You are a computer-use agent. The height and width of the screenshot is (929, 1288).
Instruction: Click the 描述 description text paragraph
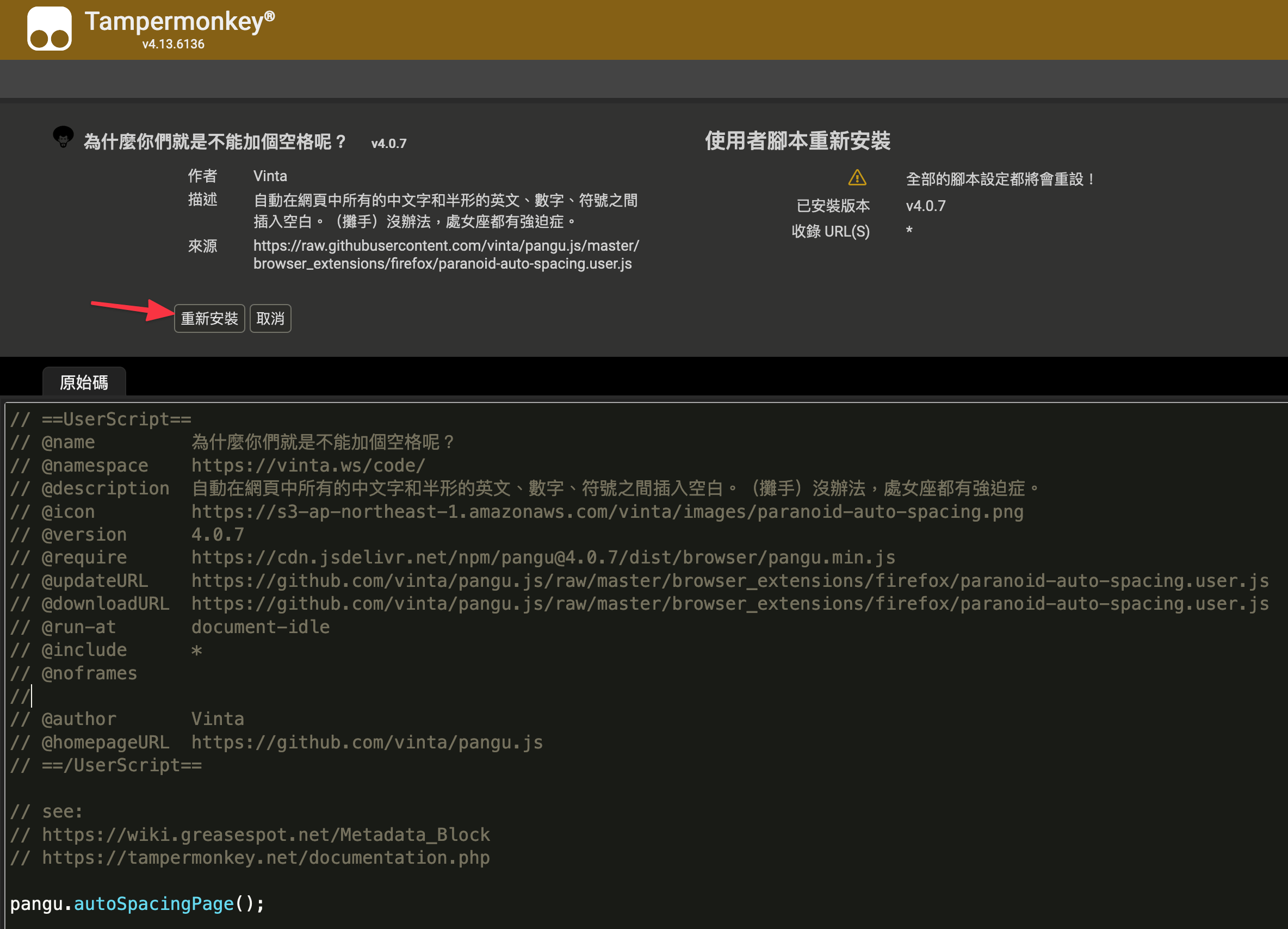(x=446, y=210)
